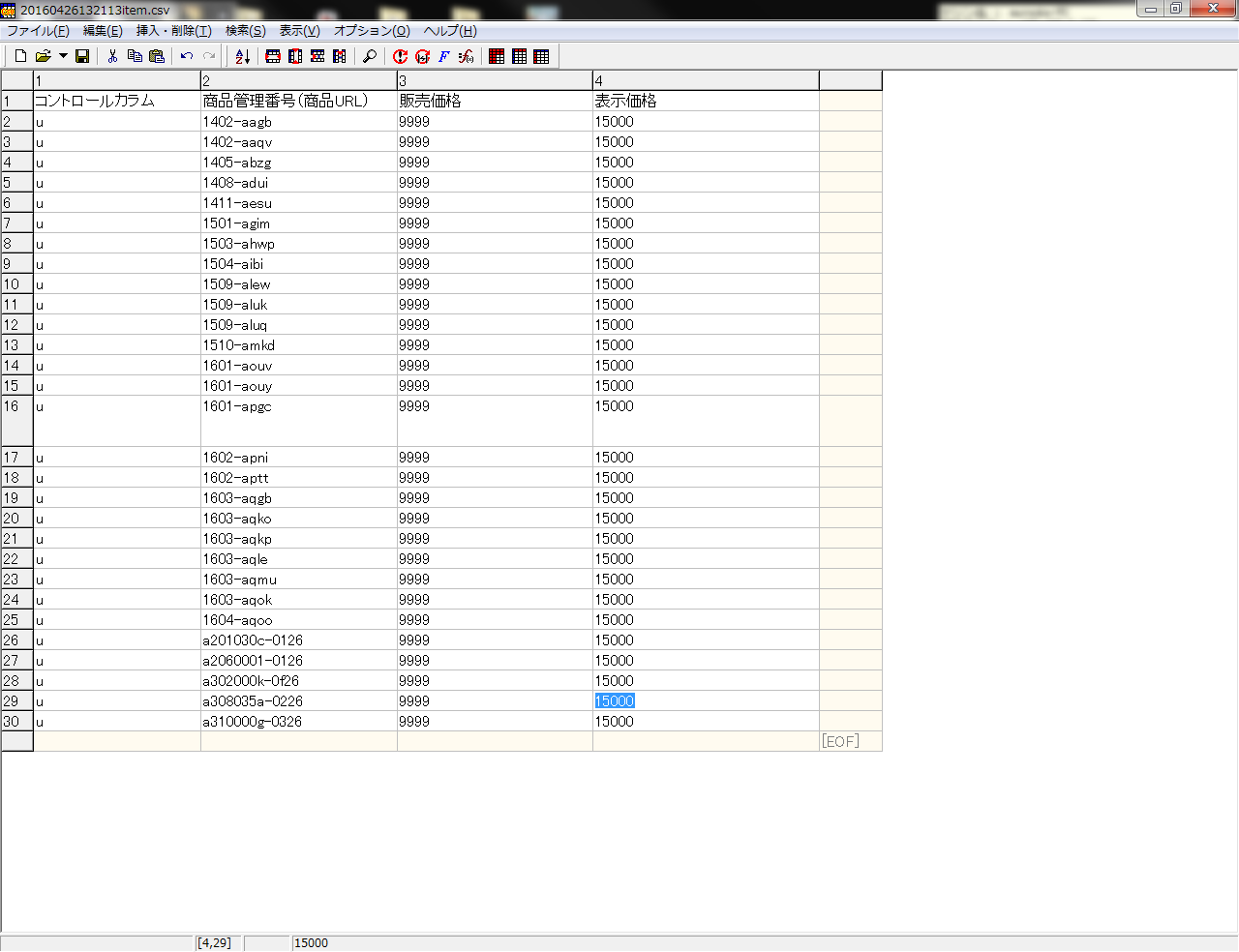Click the コントロールカラム header cell
This screenshot has width=1239, height=952.
pos(117,101)
